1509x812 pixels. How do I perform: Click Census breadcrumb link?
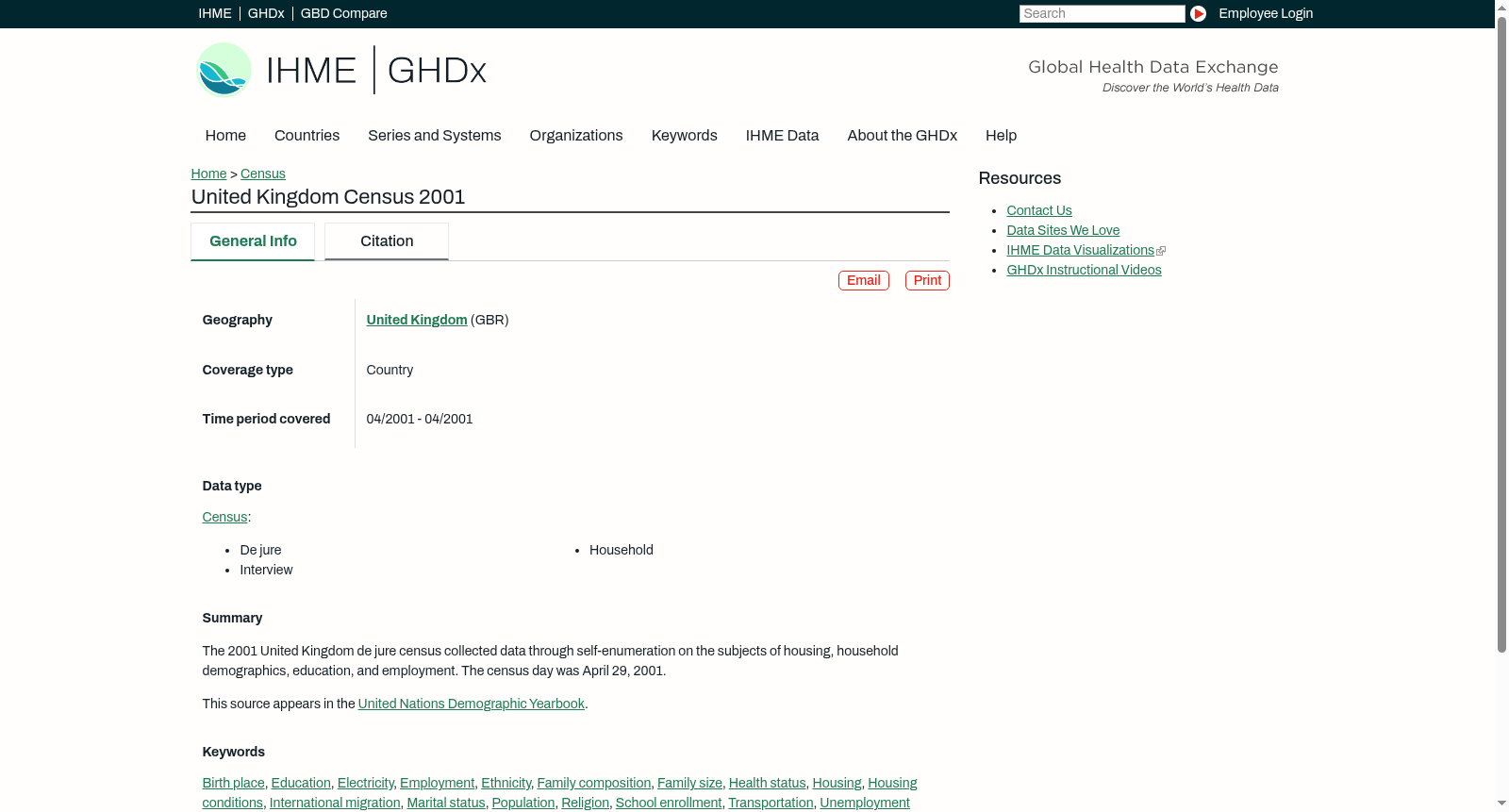click(263, 174)
